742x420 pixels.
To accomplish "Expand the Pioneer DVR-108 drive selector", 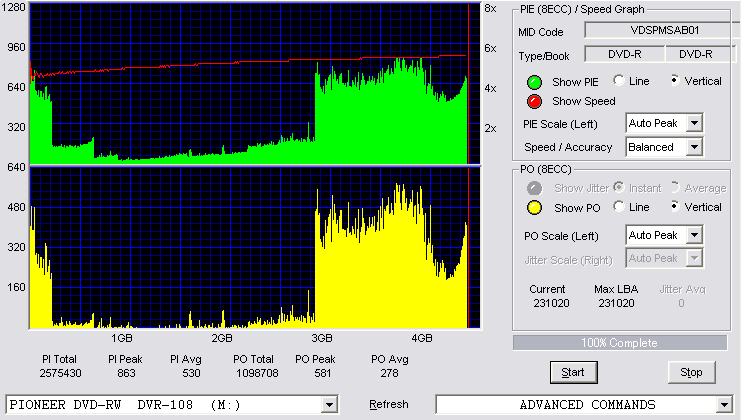I will point(329,405).
